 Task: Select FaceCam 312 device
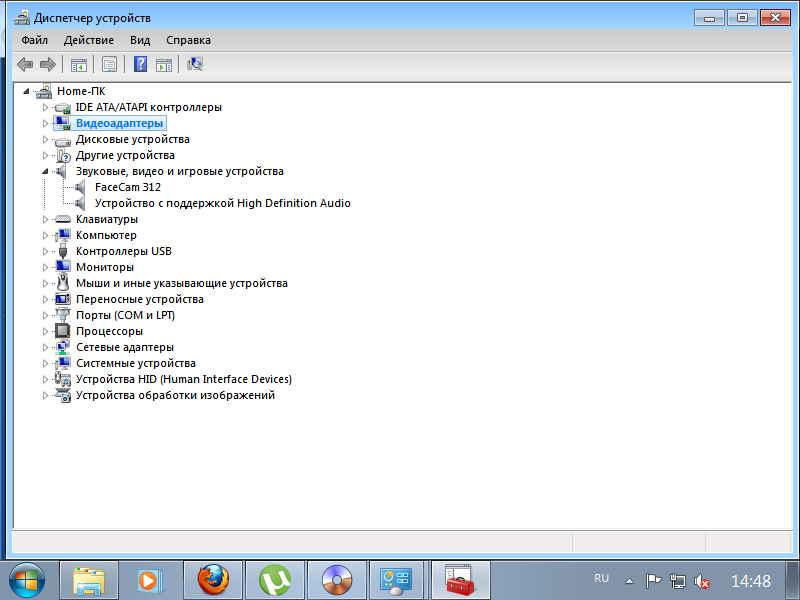(x=128, y=187)
